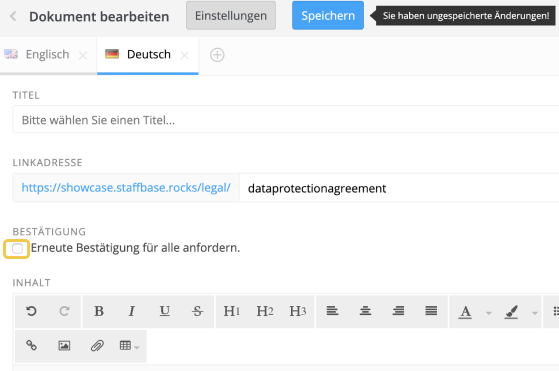Center align text
The width and height of the screenshot is (559, 371).
pyautogui.click(x=365, y=311)
